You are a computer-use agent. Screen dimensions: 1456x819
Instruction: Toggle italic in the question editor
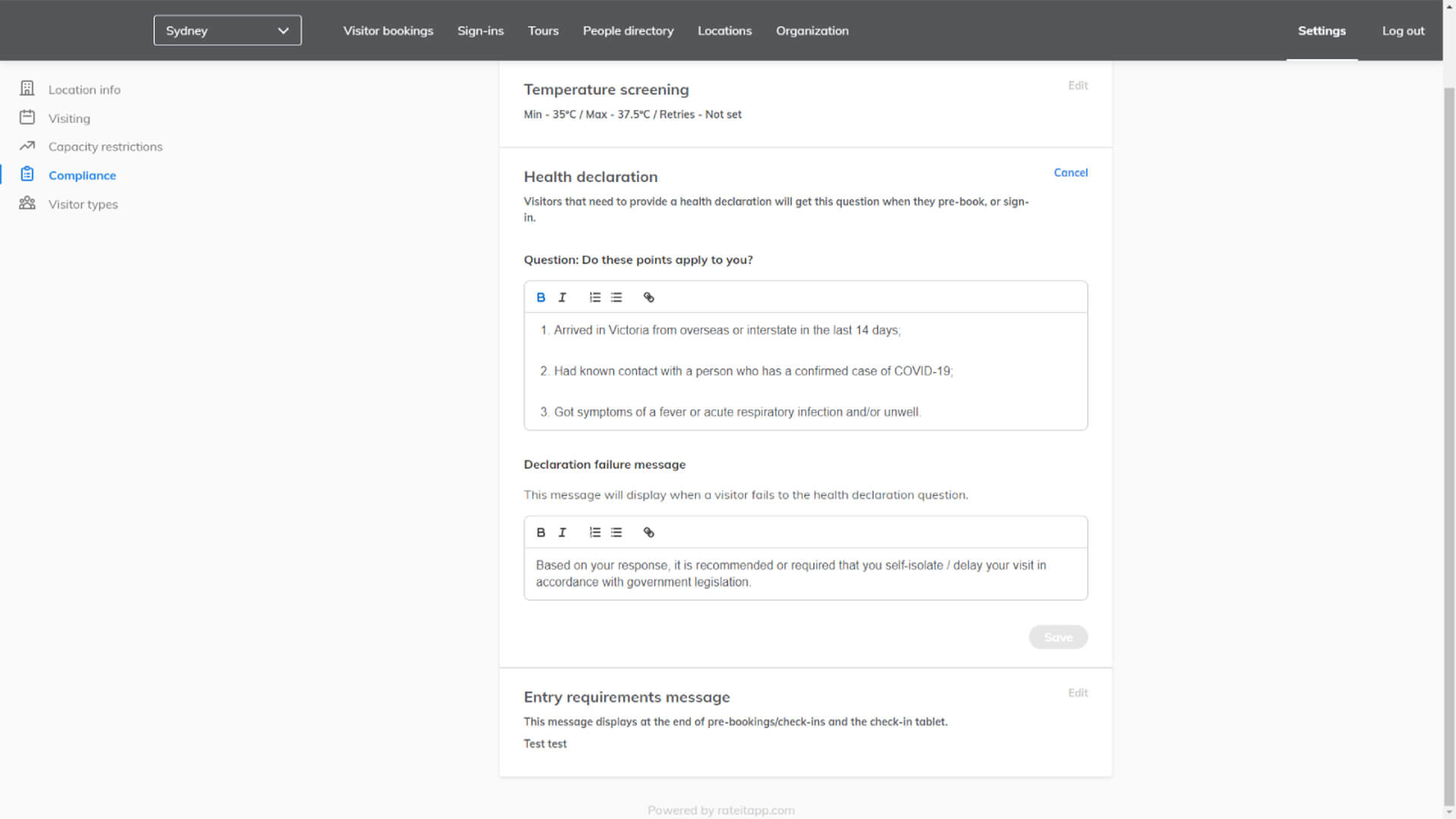pyautogui.click(x=562, y=297)
